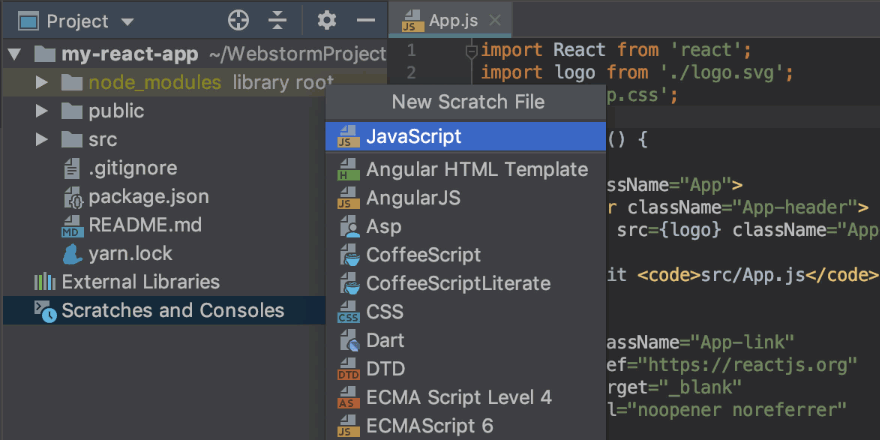This screenshot has width=880, height=440.
Task: Click the External Libraries bars icon
Action: [x=45, y=282]
